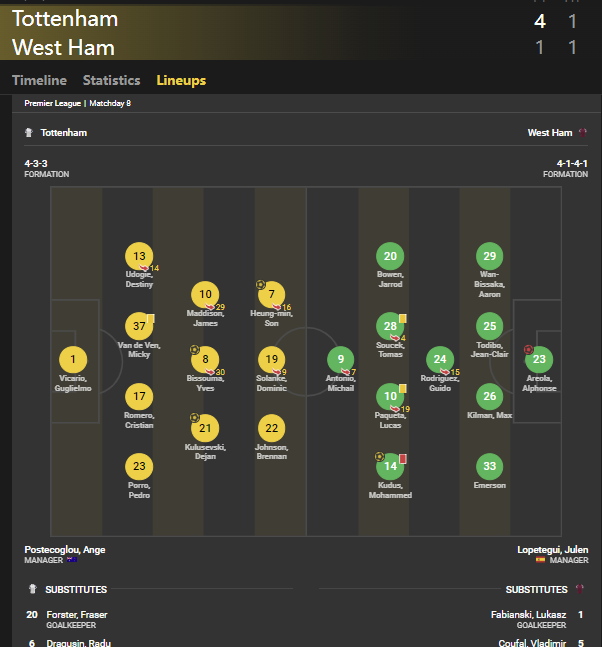Open manager Lopetegui, Julen profile
This screenshot has width=602, height=647.
550,549
